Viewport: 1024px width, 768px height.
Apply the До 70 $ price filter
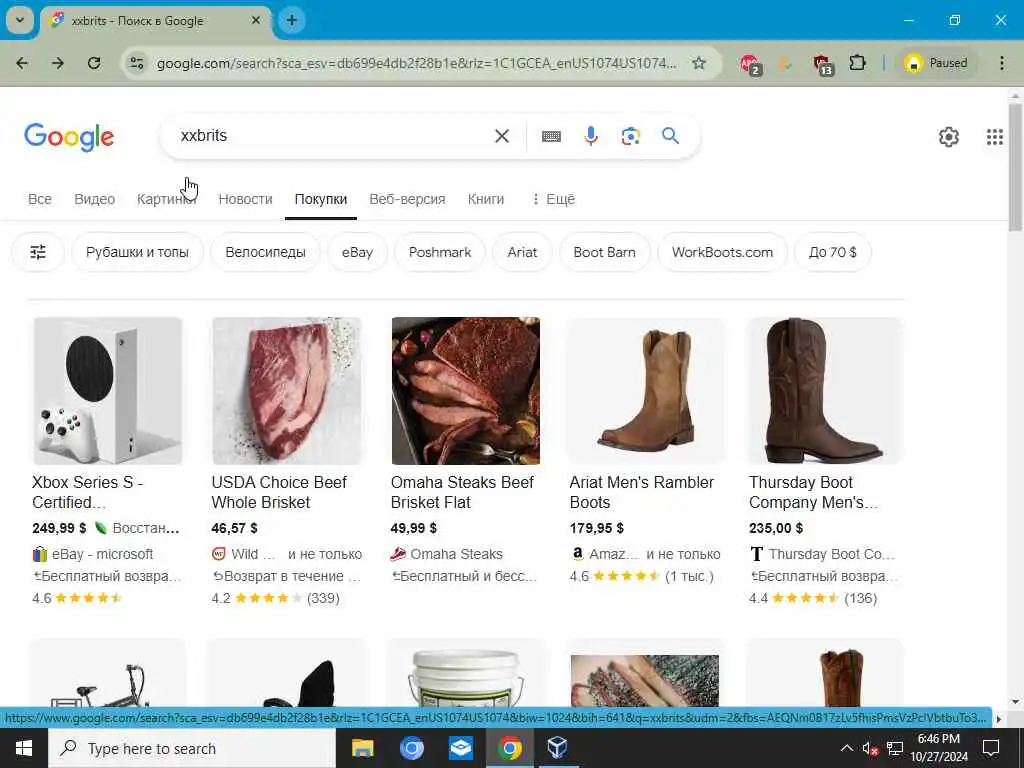[x=833, y=252]
